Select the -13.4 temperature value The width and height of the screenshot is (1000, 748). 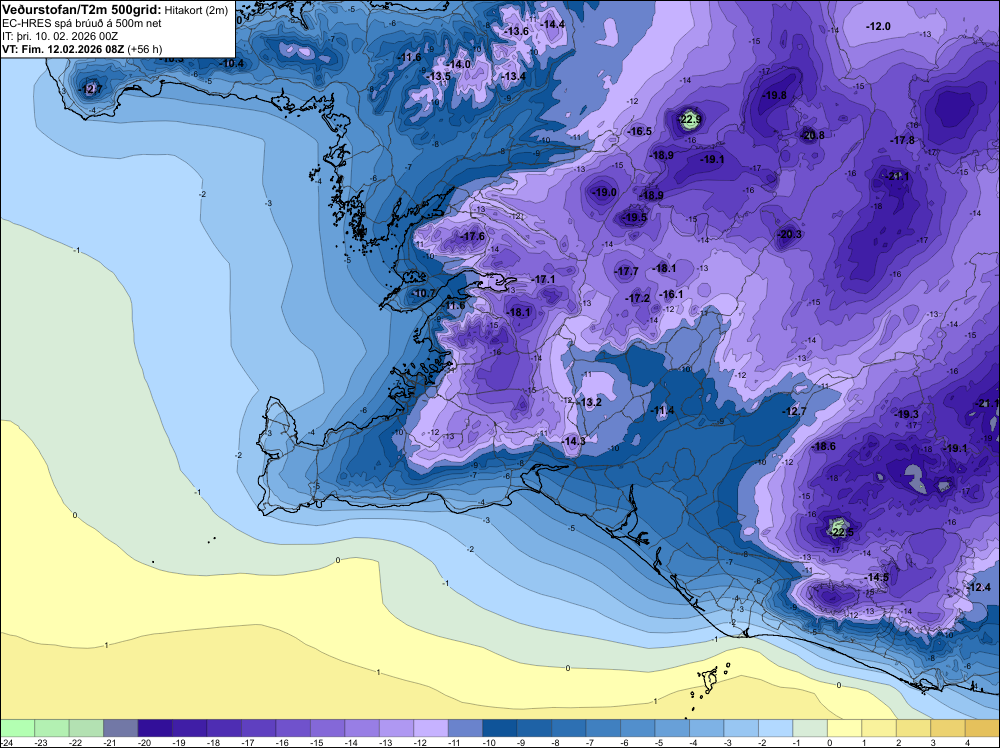tap(514, 77)
